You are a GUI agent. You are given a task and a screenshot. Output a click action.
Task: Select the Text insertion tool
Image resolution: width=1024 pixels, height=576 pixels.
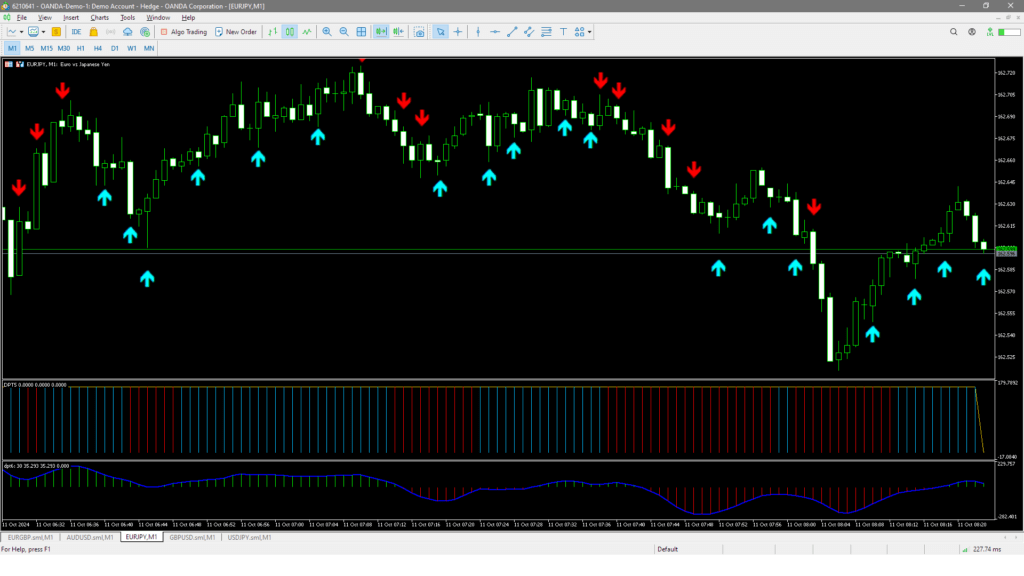[x=565, y=32]
